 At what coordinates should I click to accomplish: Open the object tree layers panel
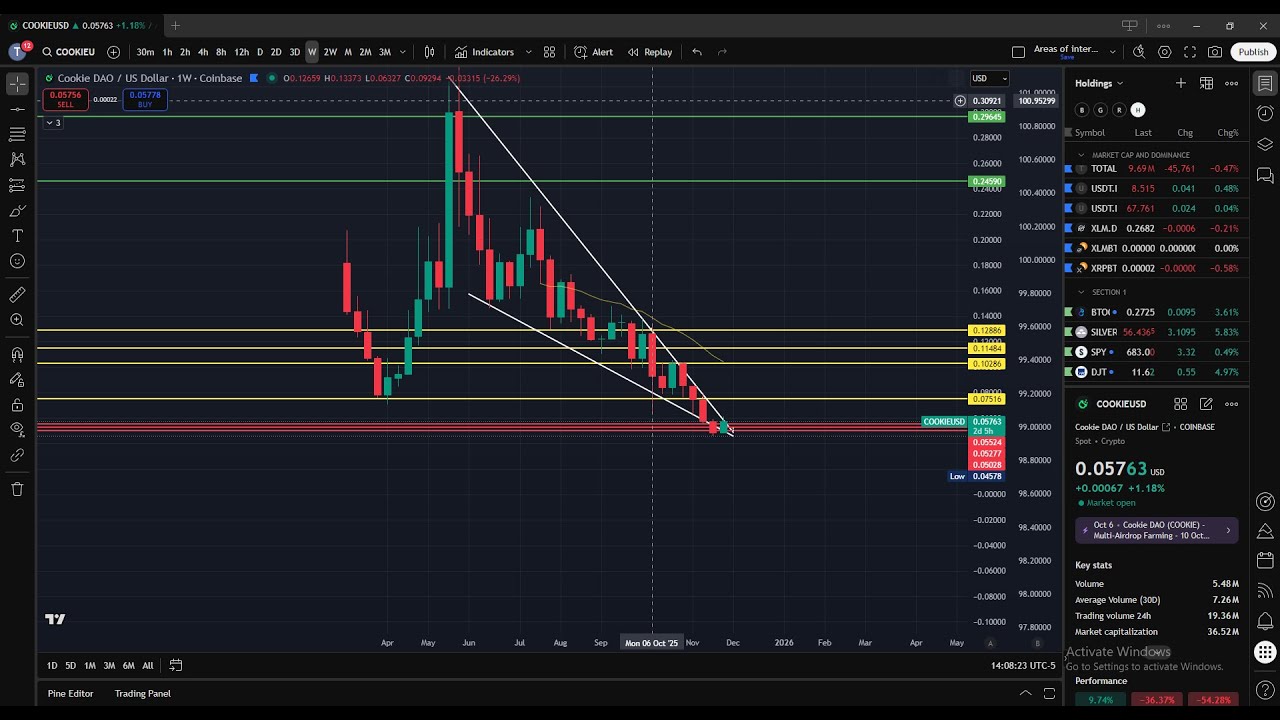(1265, 145)
